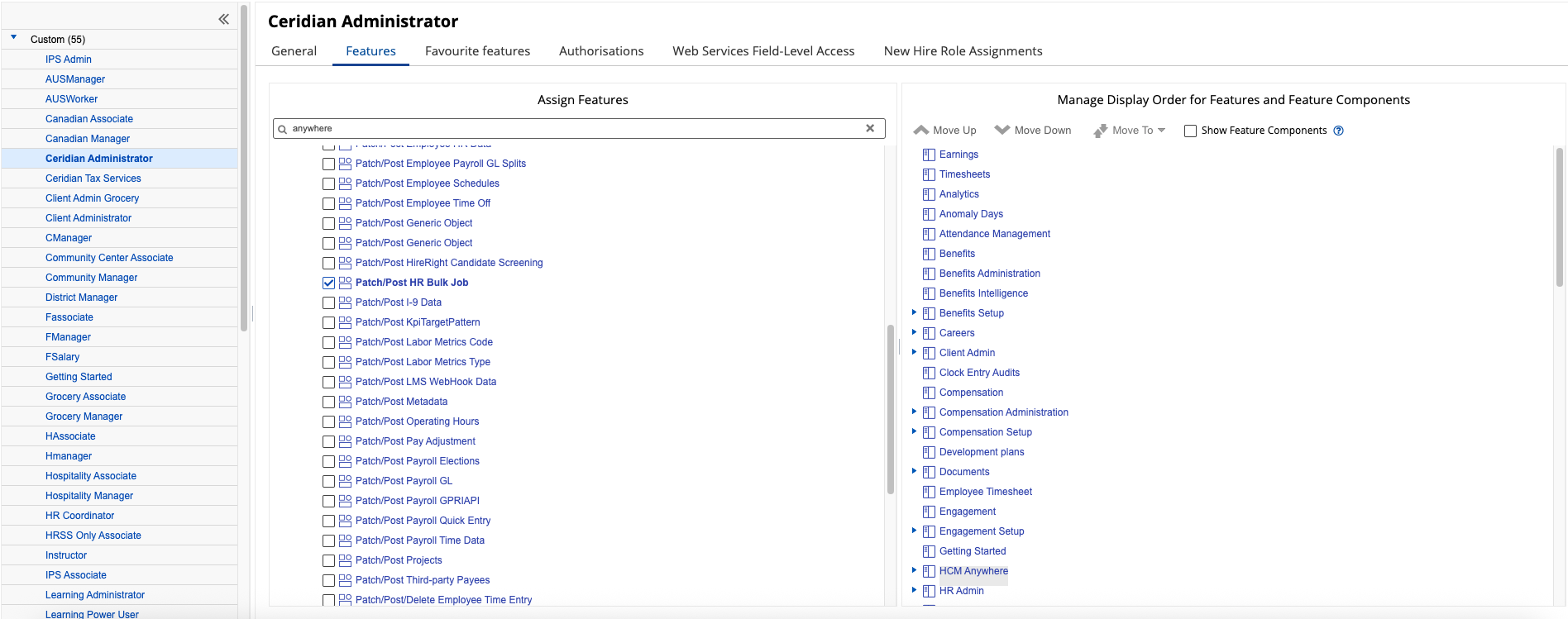Image resolution: width=1568 pixels, height=619 pixels.
Task: Click feature icon beside Timesheets
Action: coord(929,174)
